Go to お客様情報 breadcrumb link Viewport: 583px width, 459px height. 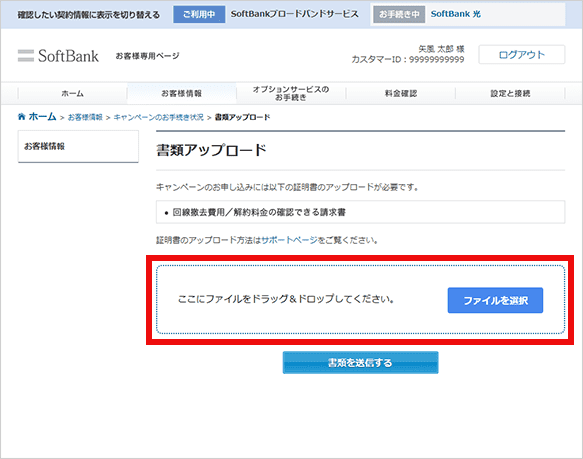85,117
